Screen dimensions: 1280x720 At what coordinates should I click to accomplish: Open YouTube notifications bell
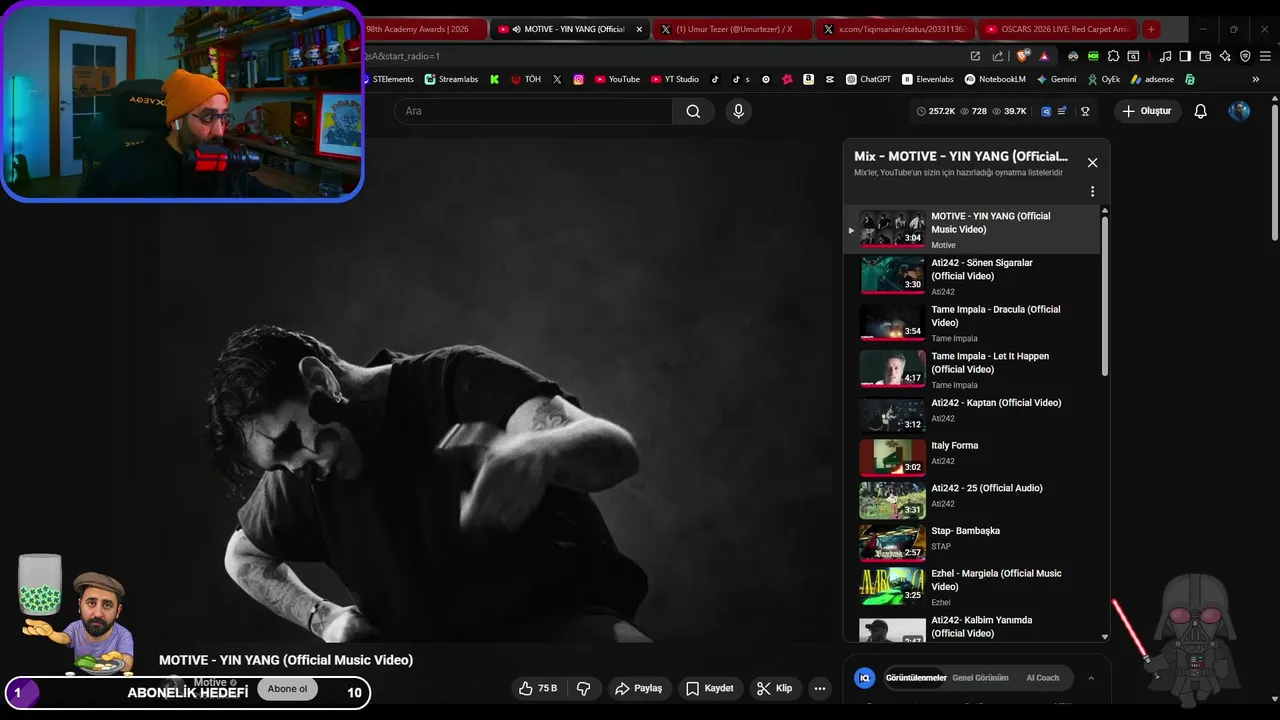[1201, 111]
